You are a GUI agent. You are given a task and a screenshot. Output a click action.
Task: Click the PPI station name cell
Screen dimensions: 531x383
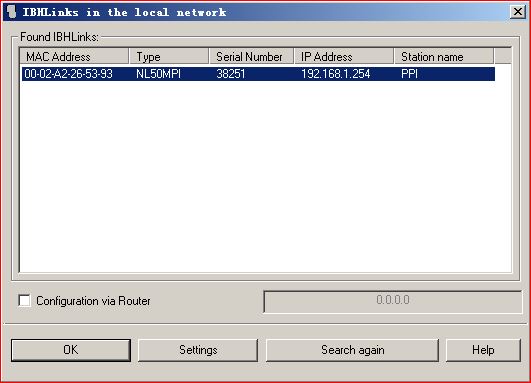pos(409,74)
